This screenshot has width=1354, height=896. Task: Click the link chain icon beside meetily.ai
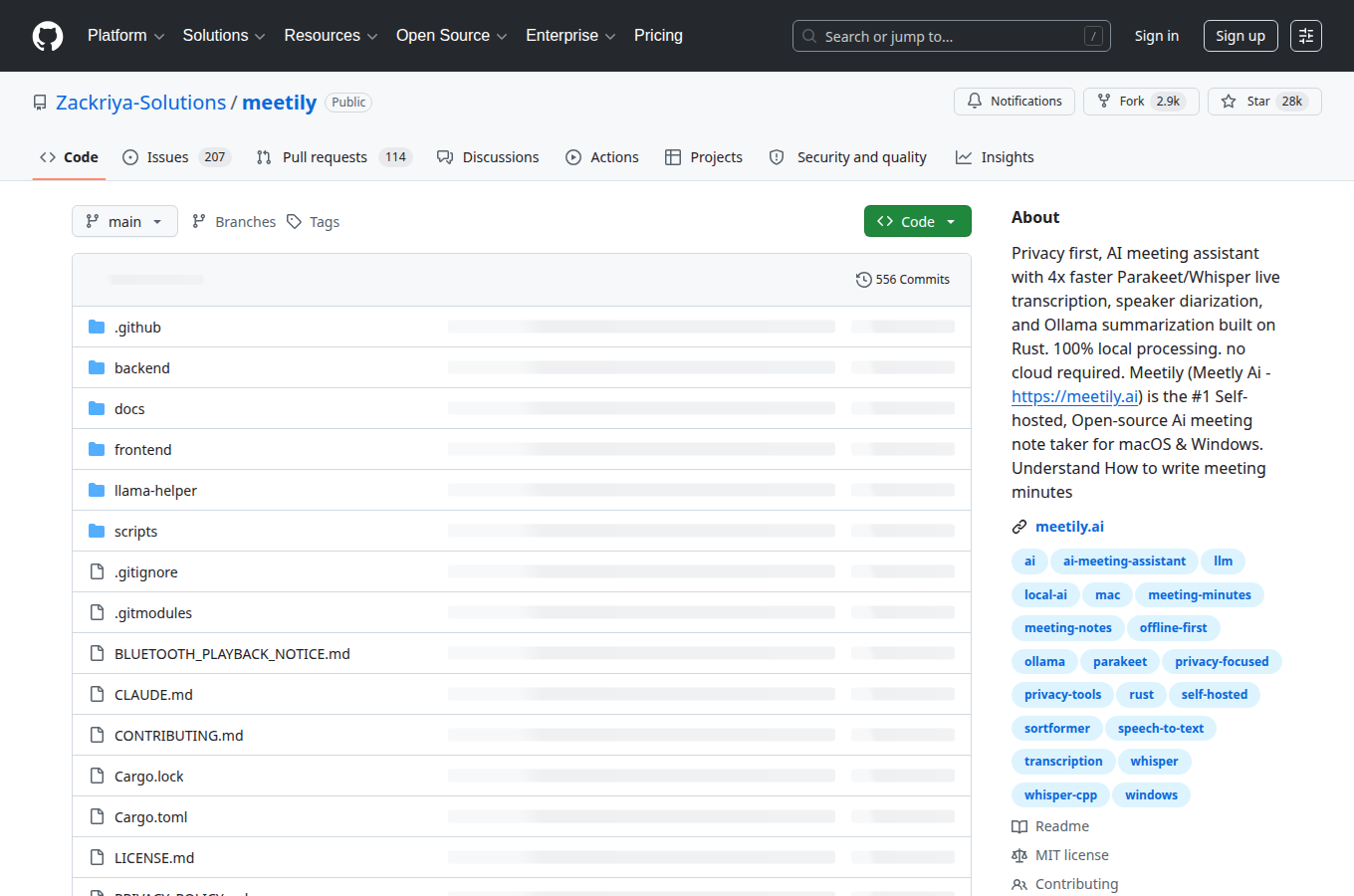coord(1019,527)
